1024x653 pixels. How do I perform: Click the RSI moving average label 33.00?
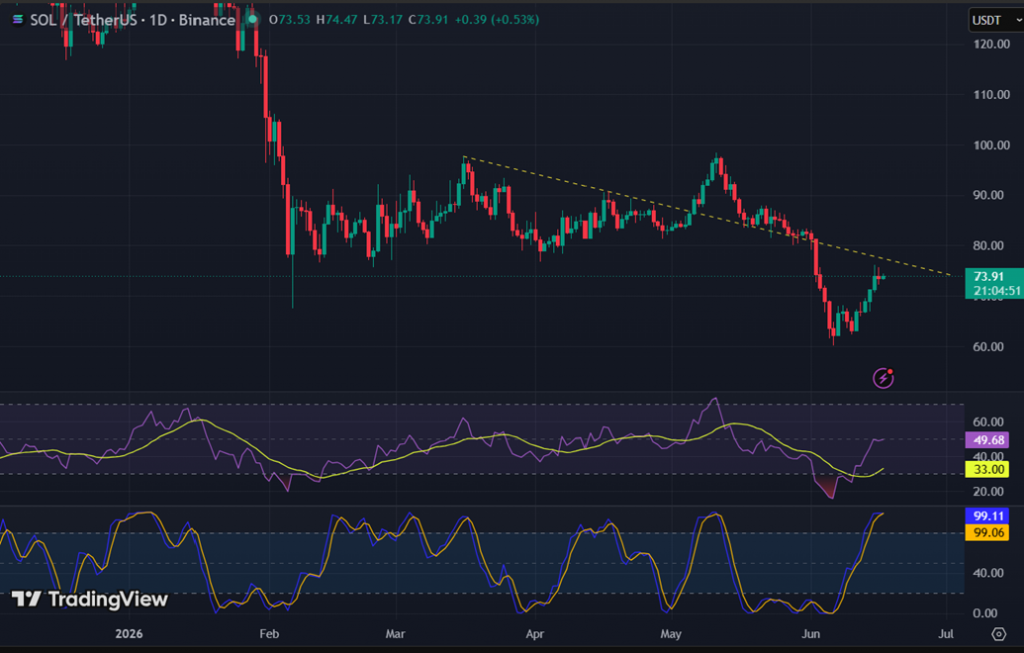point(987,469)
